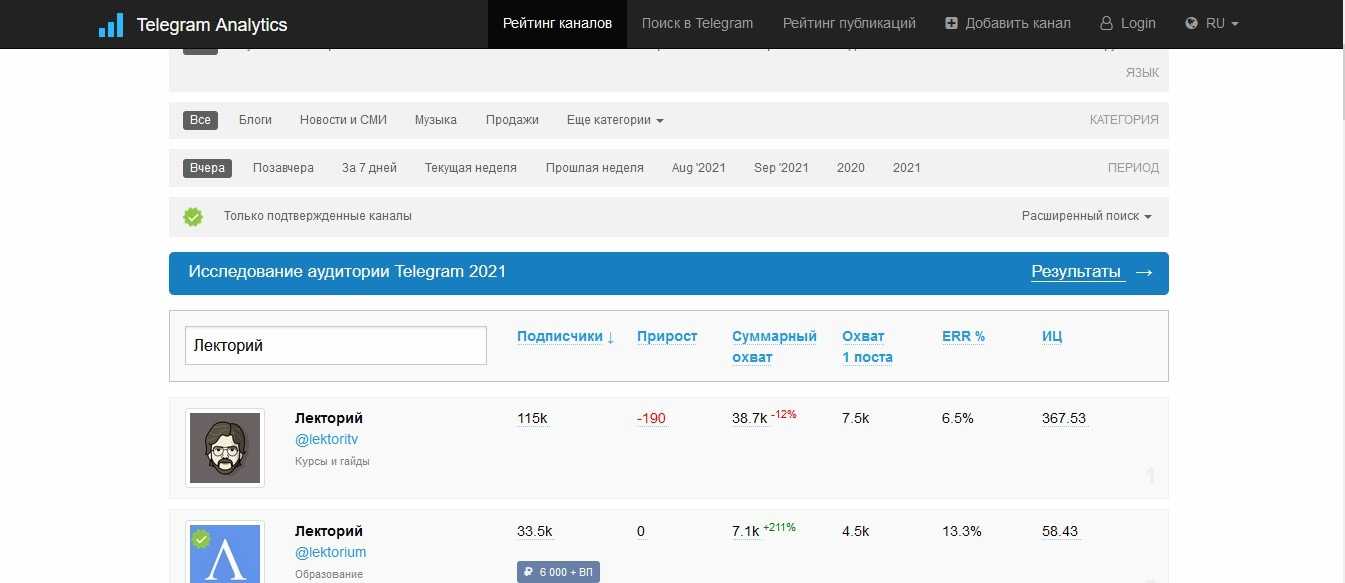Image resolution: width=1345 pixels, height=583 pixels.
Task: Click the search field containing Лекторий
Action: (336, 345)
